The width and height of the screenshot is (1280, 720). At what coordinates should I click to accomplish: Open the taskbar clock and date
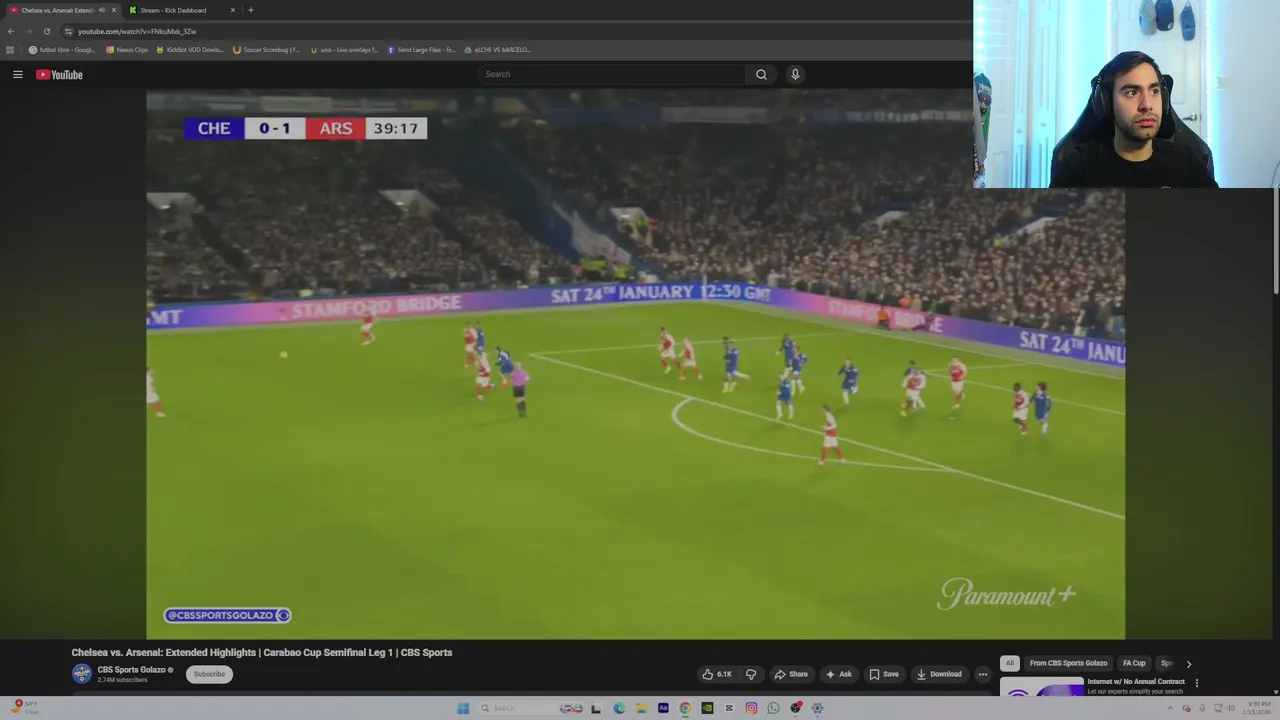(1256, 708)
